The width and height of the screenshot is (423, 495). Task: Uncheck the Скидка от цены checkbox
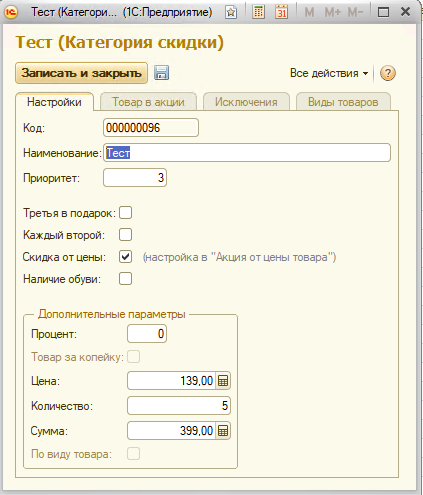pos(125,257)
